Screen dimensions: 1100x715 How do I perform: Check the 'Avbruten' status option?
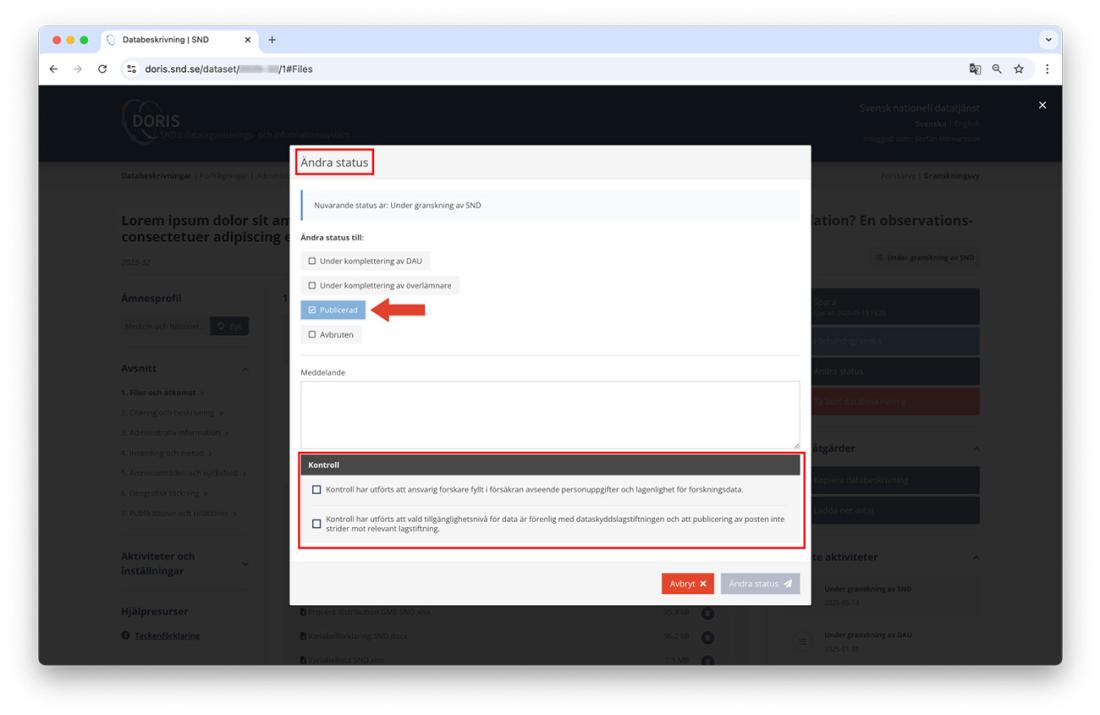pos(331,335)
